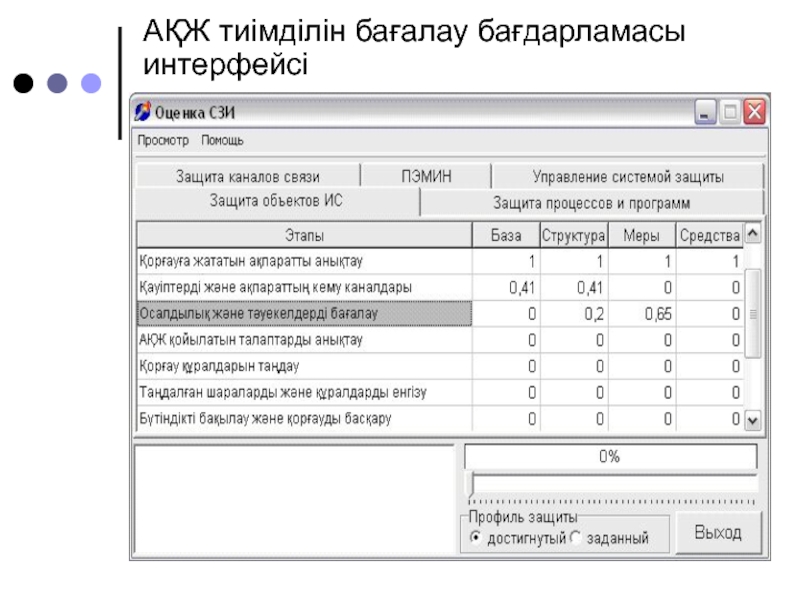Minimize the Оценка СЗИ window
This screenshot has height=600, width=800.
705,112
